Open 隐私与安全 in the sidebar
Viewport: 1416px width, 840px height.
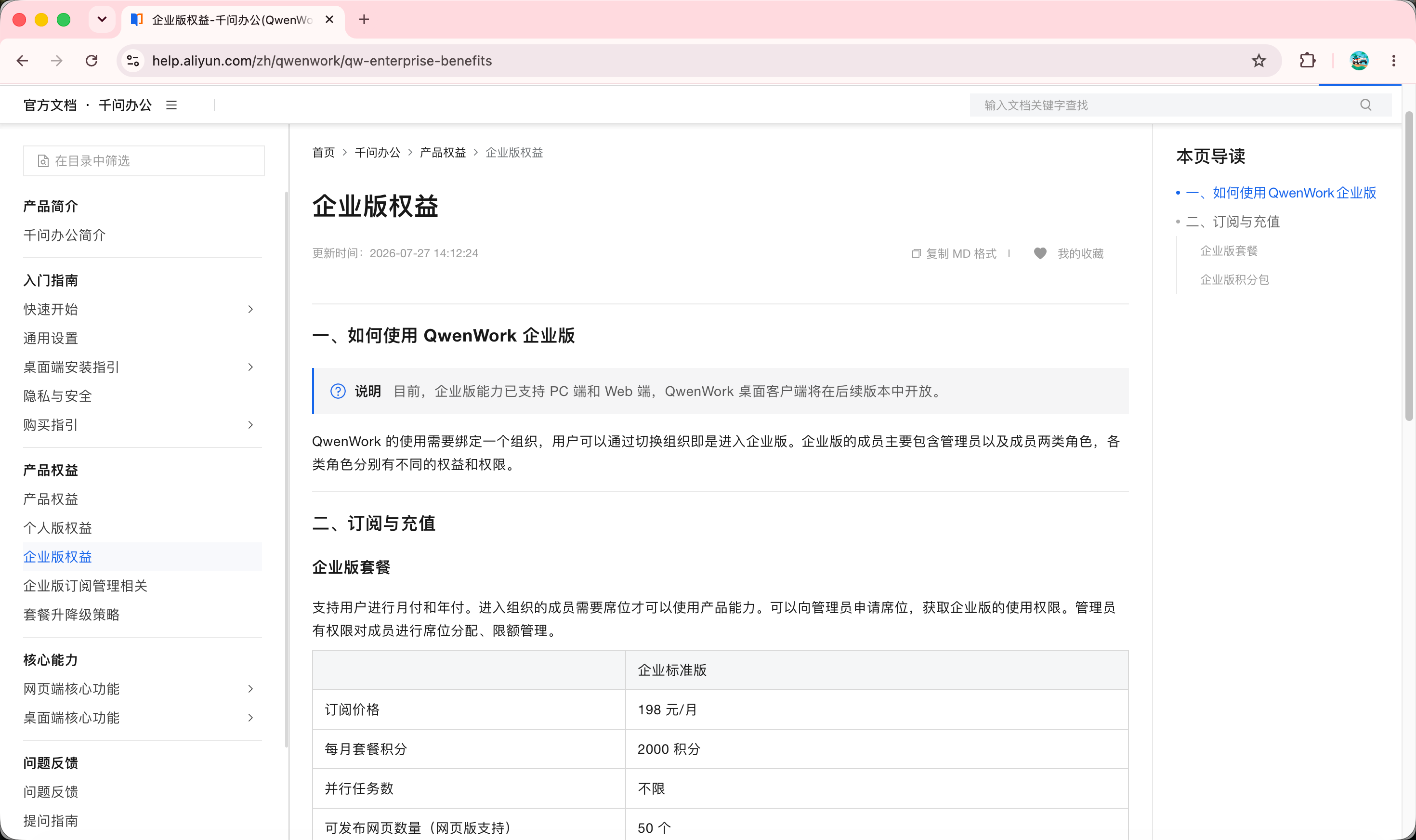tap(57, 395)
